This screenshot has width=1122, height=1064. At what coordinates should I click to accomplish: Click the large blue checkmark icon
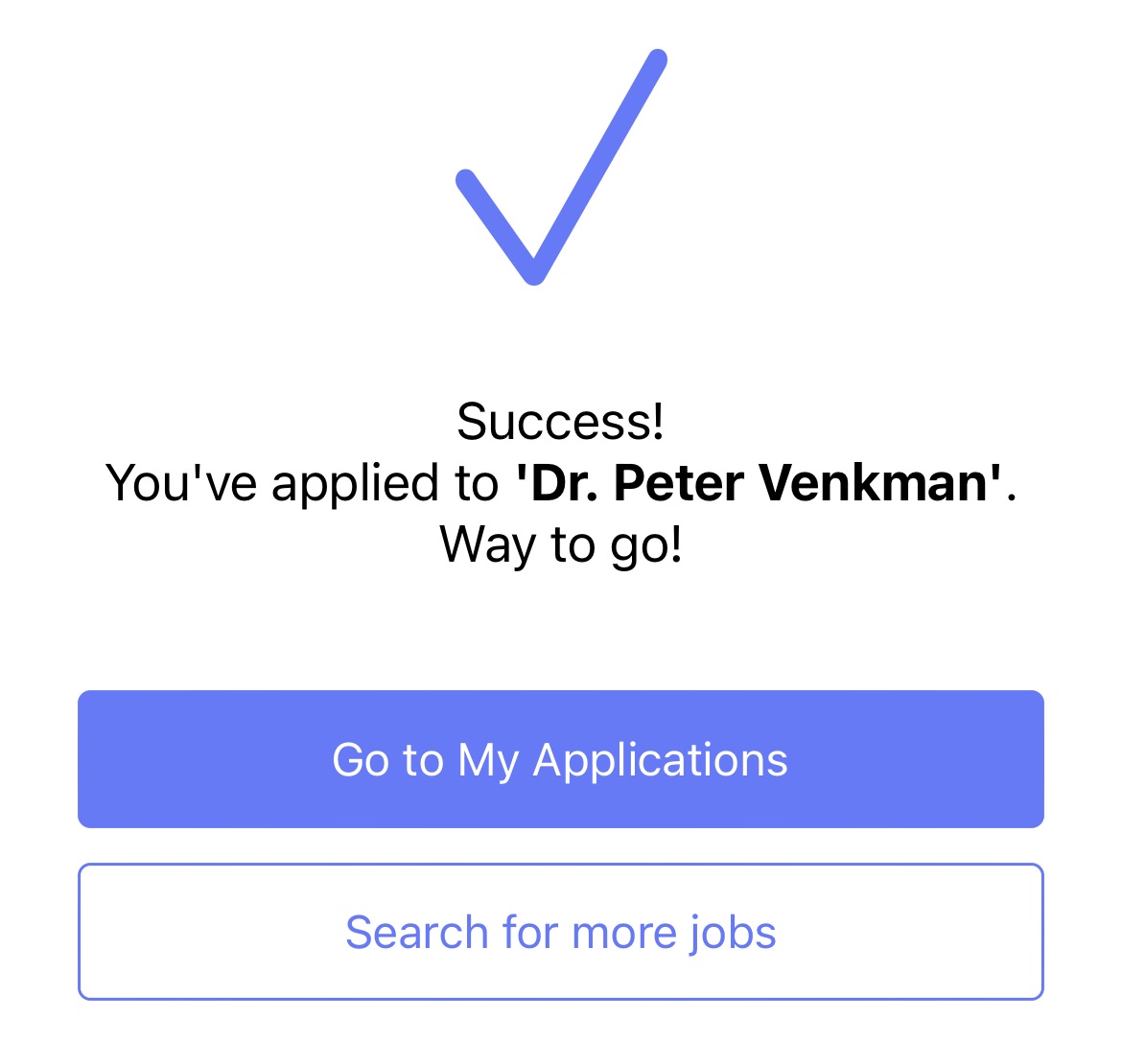562,167
